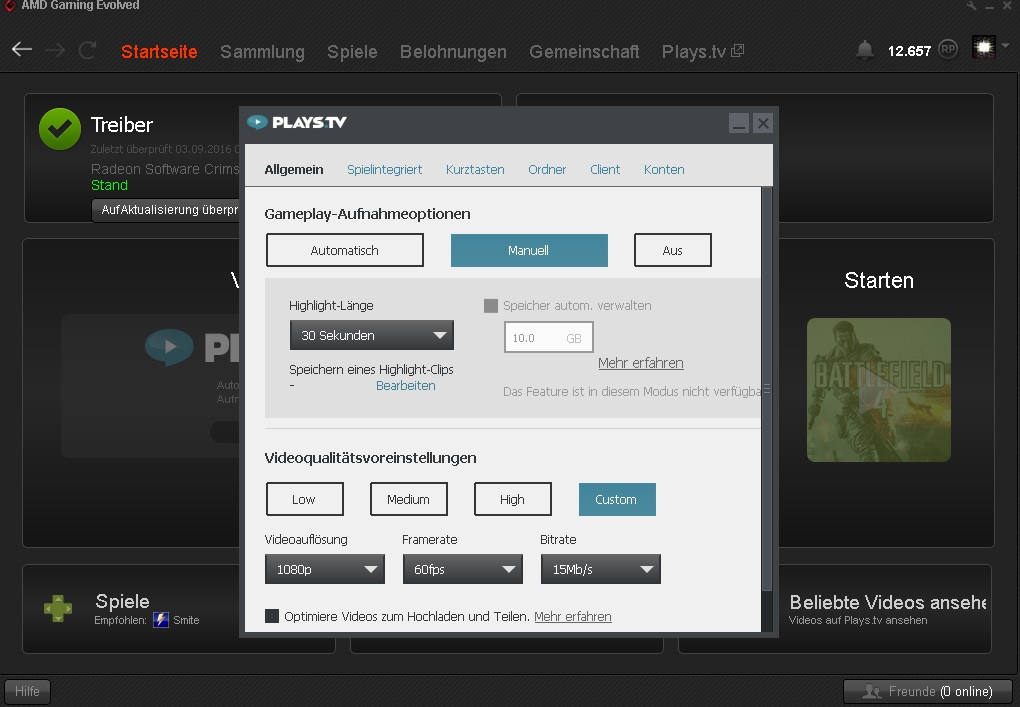Go to Belohnungen tab
The image size is (1020, 707).
click(453, 52)
